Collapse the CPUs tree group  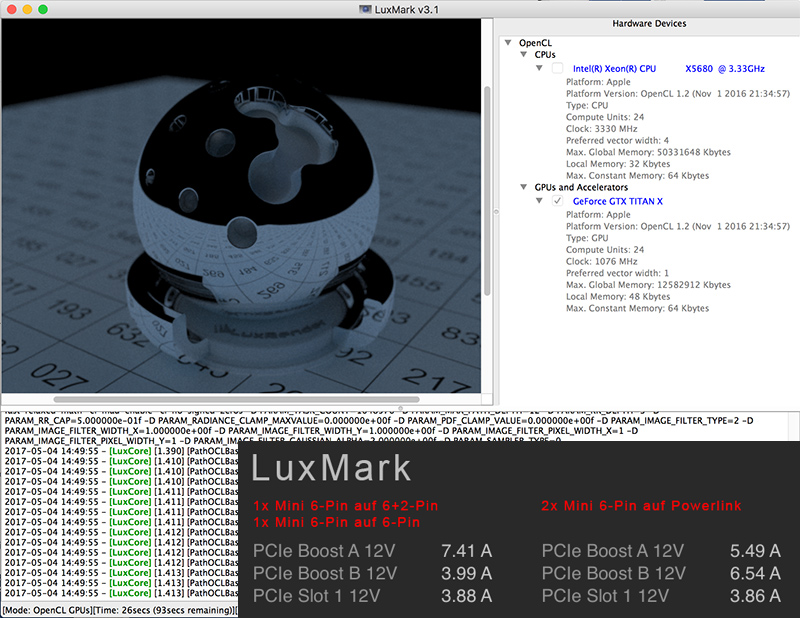523,54
